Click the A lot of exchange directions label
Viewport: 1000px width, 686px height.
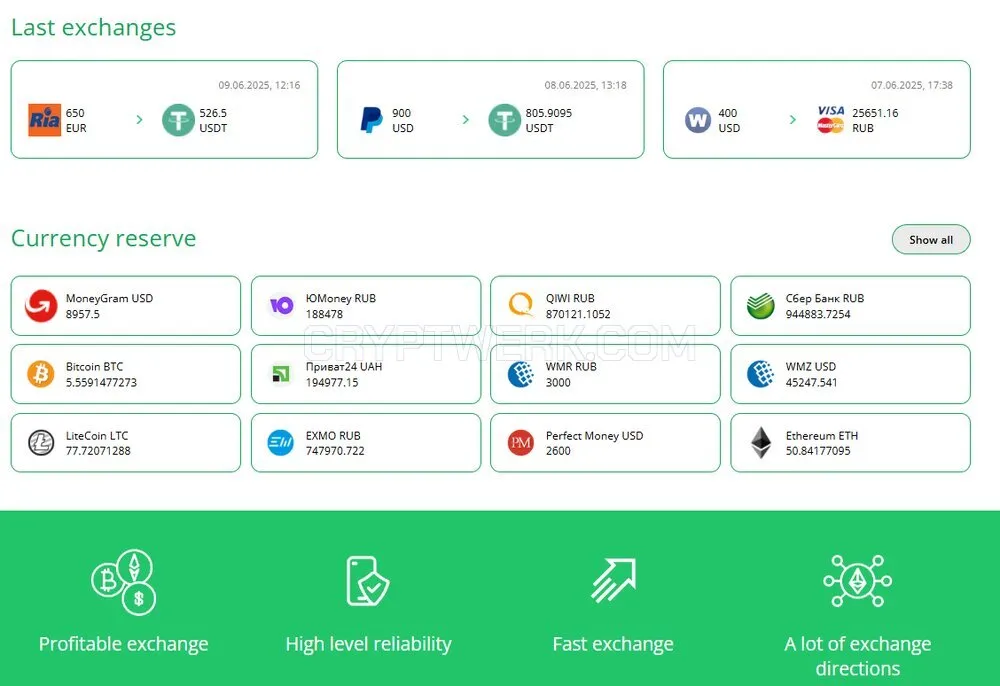point(858,656)
